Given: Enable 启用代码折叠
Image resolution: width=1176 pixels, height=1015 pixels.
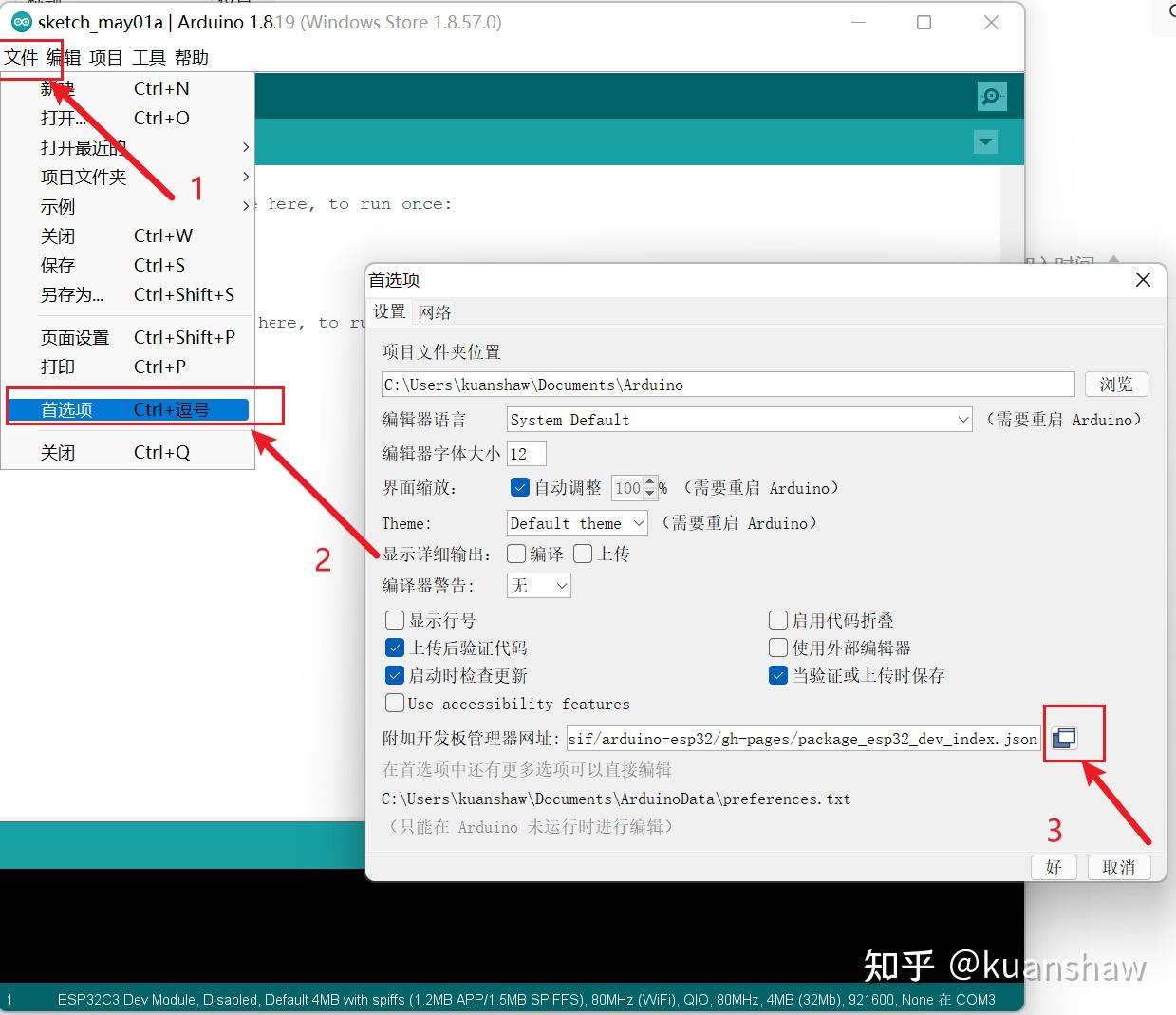Looking at the screenshot, I should [x=777, y=619].
